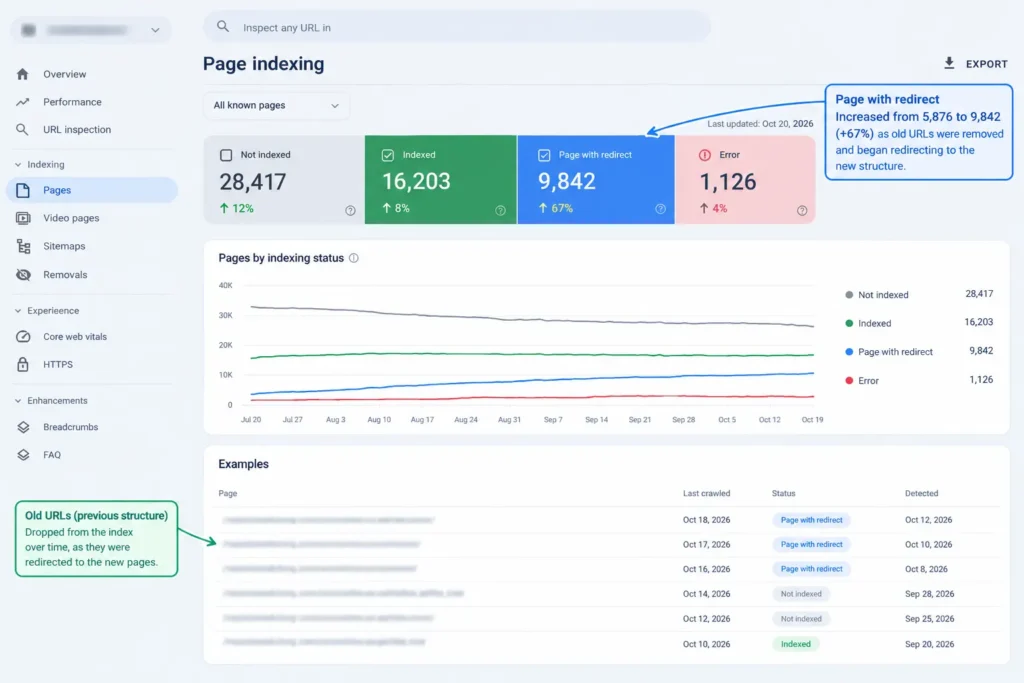Viewport: 1024px width, 683px height.
Task: Click info icon beside Pages by indexing status
Action: (x=353, y=258)
